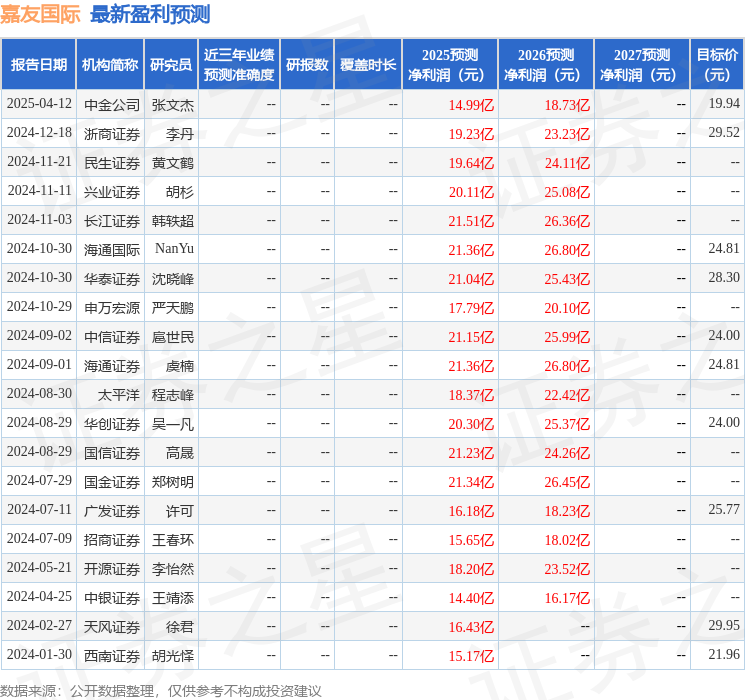The image size is (745, 700).
Task: Click the 目标价(元) column header
Action: pos(717,65)
